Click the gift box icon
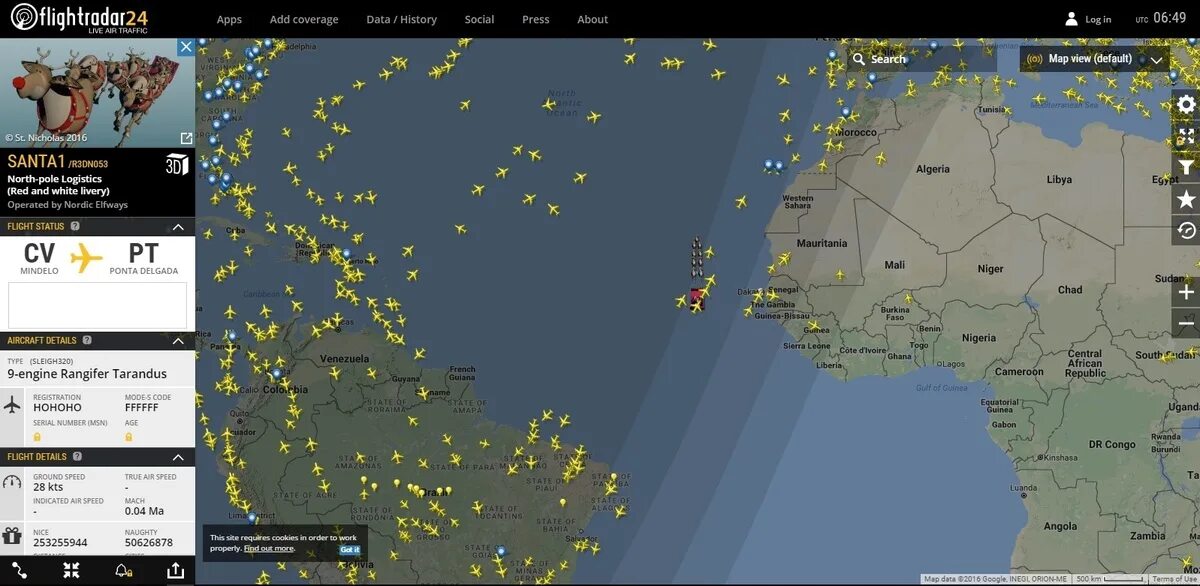This screenshot has width=1200, height=586. click(x=12, y=537)
